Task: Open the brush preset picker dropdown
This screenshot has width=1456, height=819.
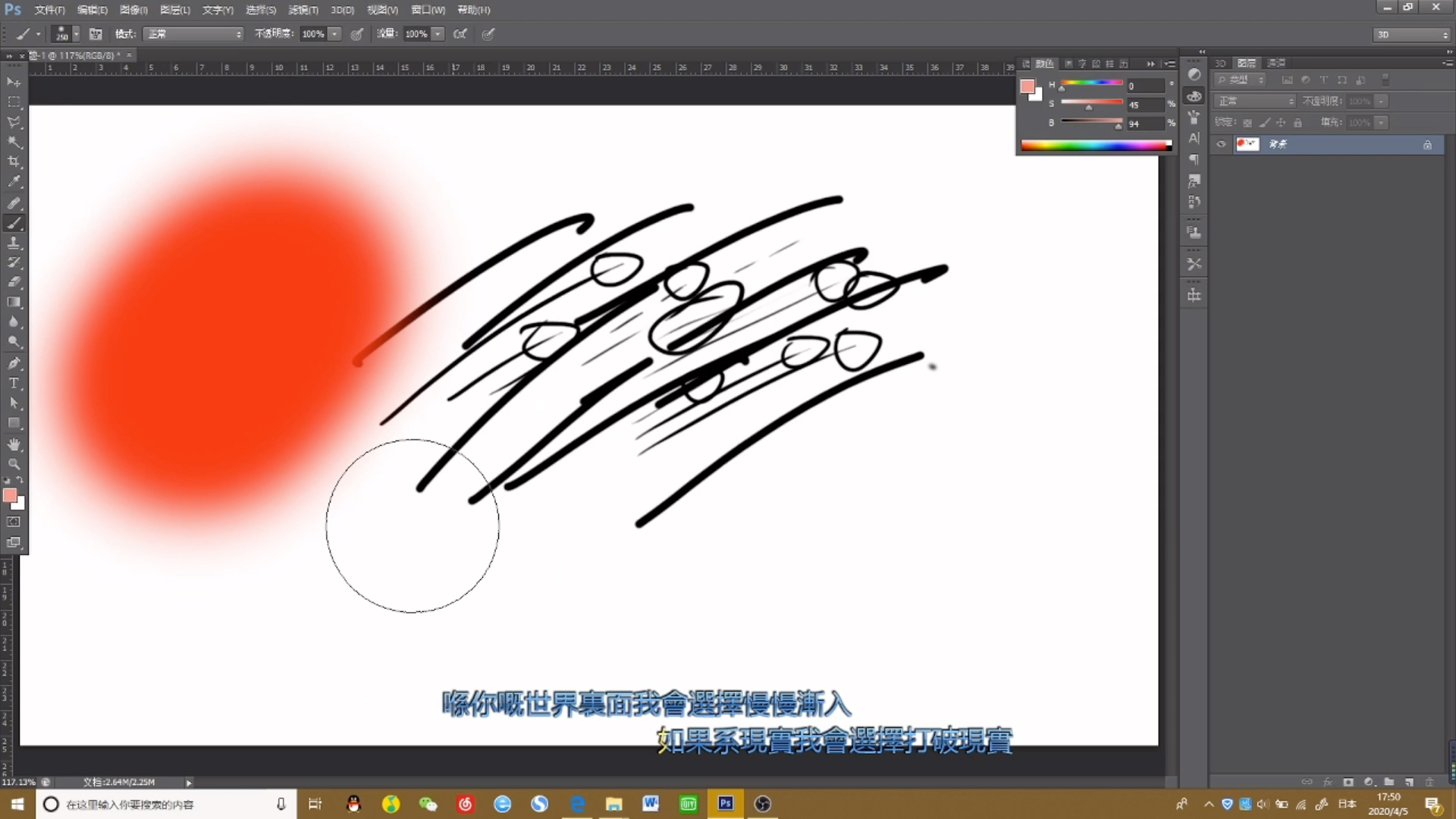Action: 76,34
